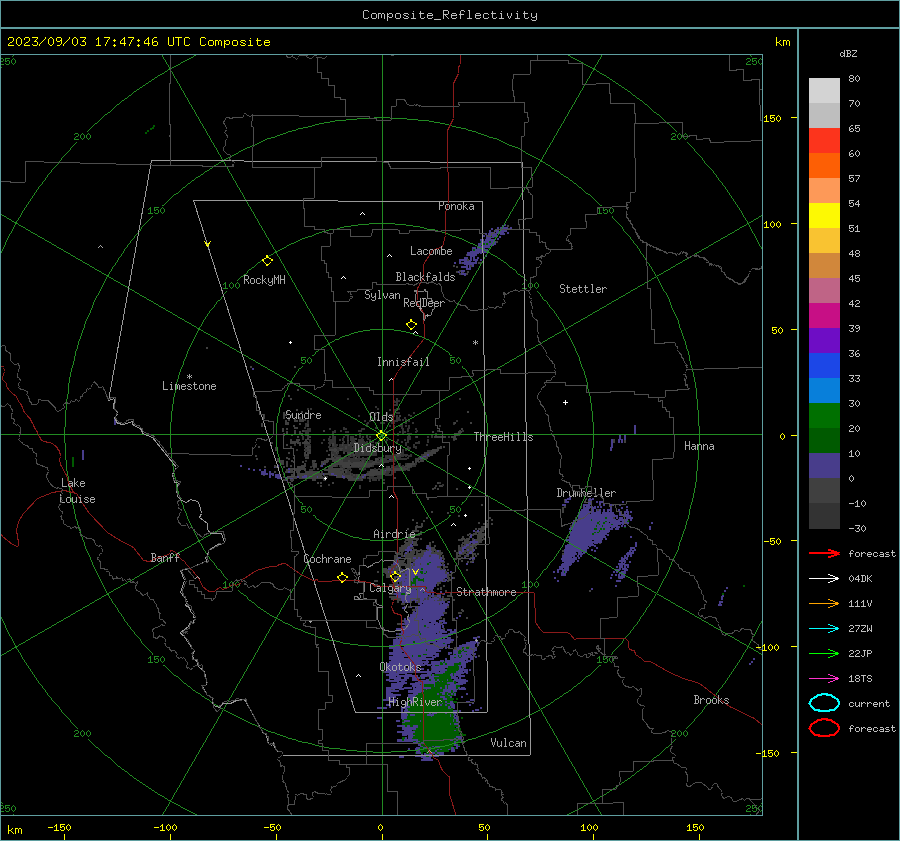Click the asterisk marker above Limestone
This screenshot has height=841, width=900.
click(x=189, y=377)
